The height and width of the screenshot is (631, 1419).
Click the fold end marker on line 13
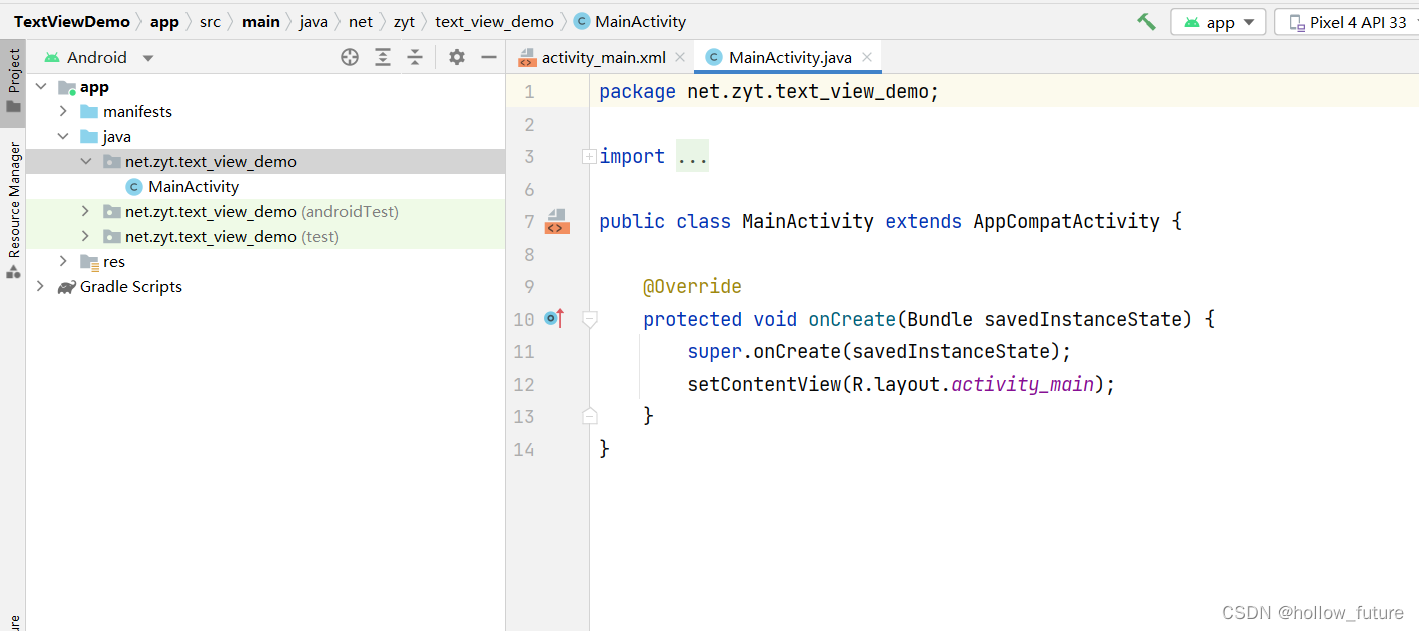[x=590, y=416]
